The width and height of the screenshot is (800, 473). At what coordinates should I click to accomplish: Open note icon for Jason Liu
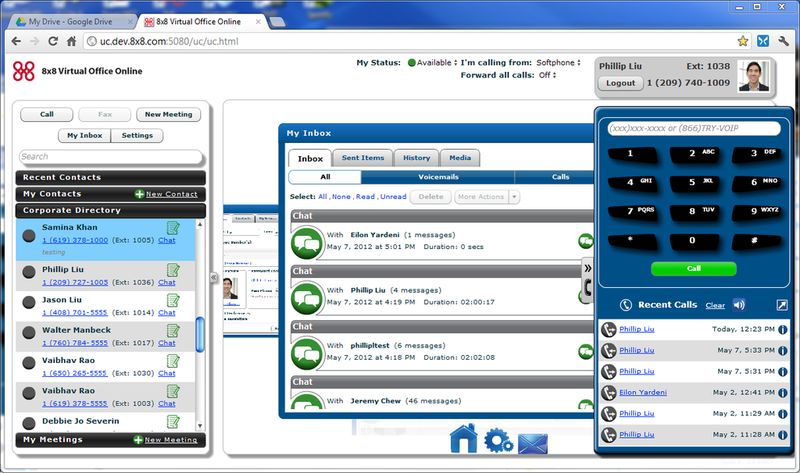tap(173, 300)
